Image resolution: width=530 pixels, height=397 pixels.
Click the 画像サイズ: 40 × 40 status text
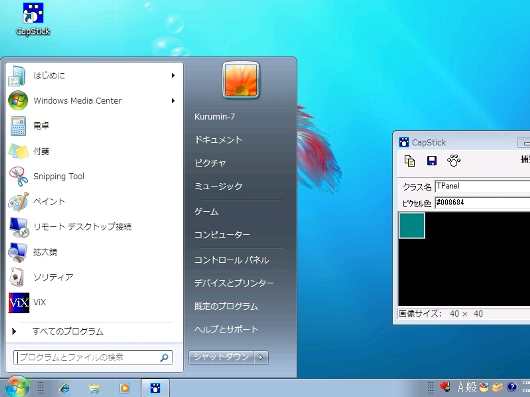pyautogui.click(x=441, y=314)
